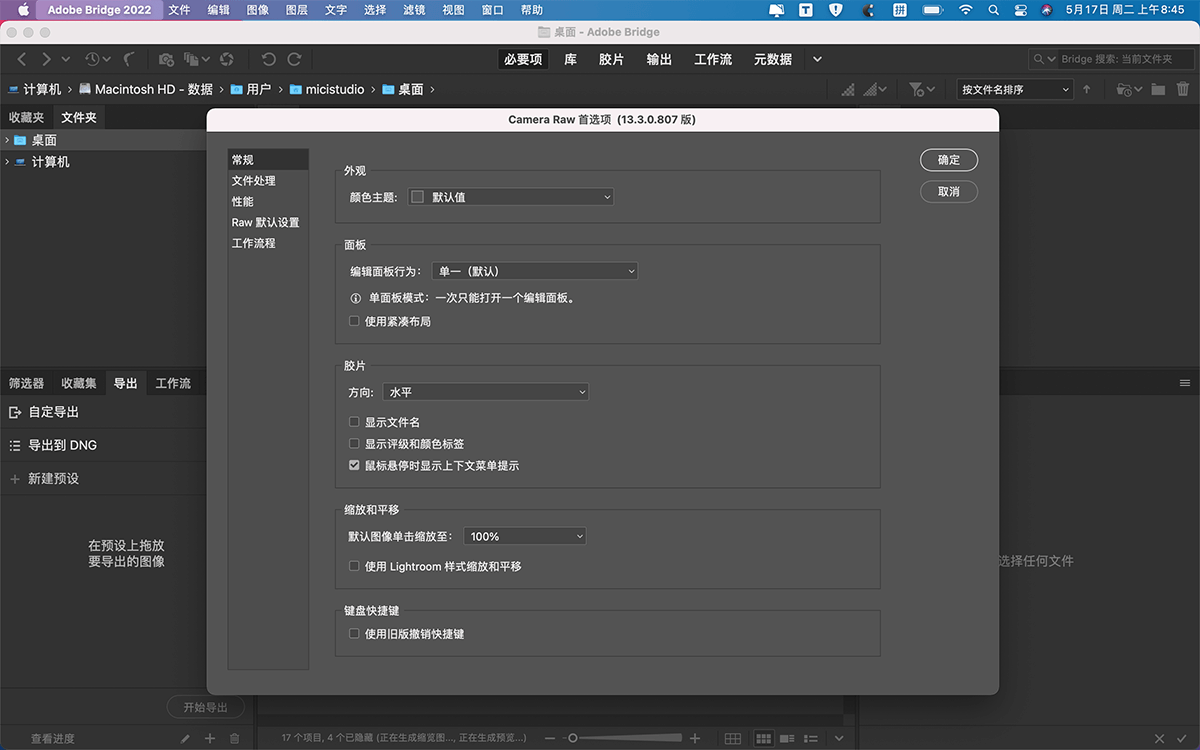Rotate 90° clockwise icon in Bridge toolbar

pos(294,60)
